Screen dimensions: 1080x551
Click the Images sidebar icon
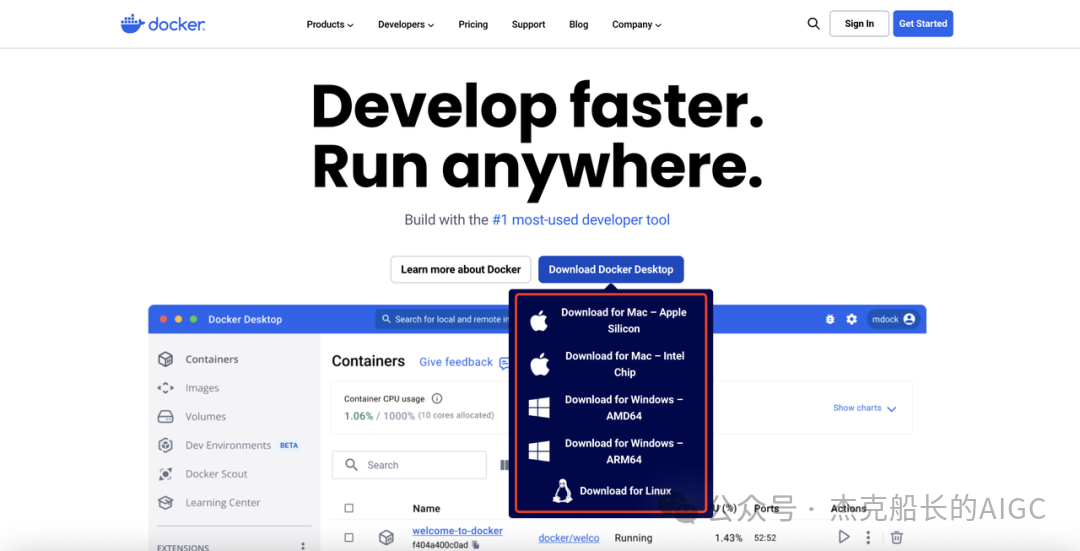pos(165,388)
